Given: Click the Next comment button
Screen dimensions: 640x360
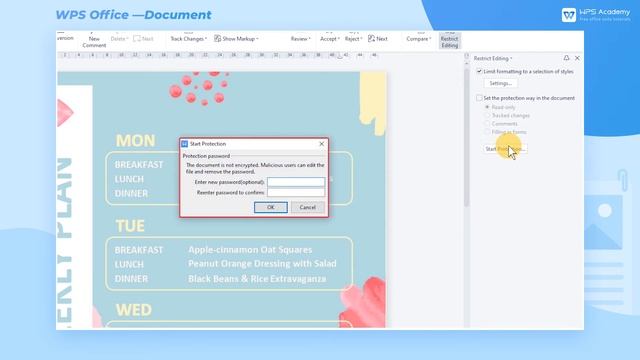Looking at the screenshot, I should [143, 39].
